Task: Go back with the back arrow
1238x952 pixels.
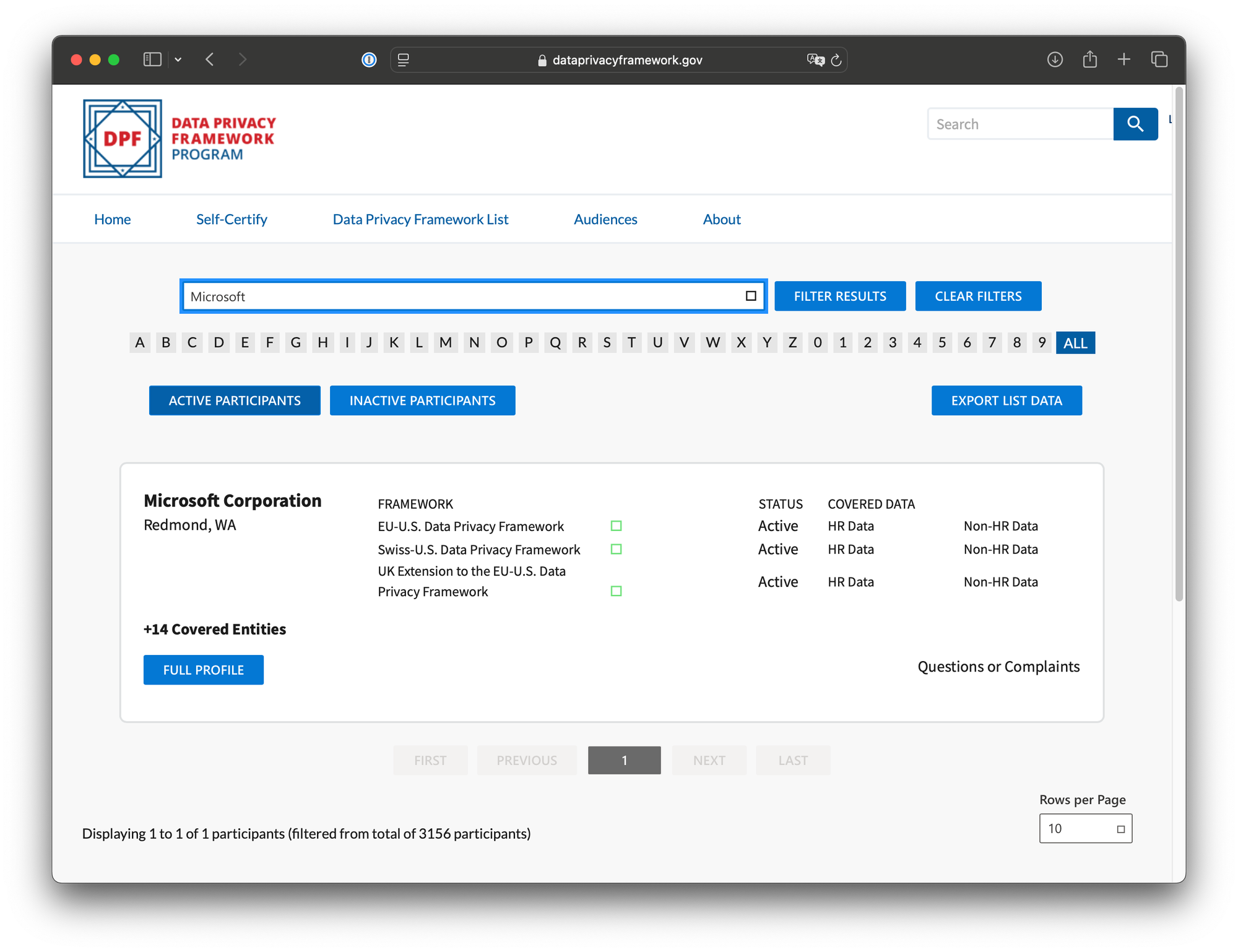Action: pos(210,59)
